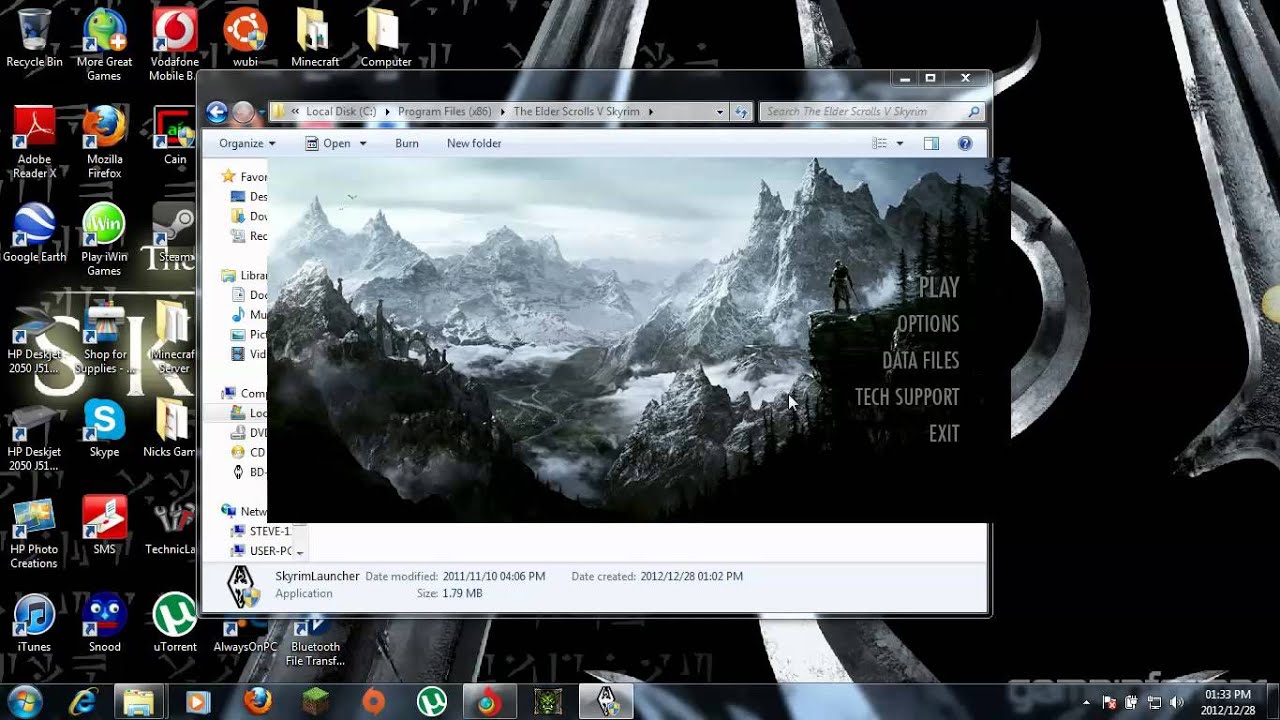The height and width of the screenshot is (720, 1280).
Task: Open Minecraft folder on desktop
Action: pos(315,40)
